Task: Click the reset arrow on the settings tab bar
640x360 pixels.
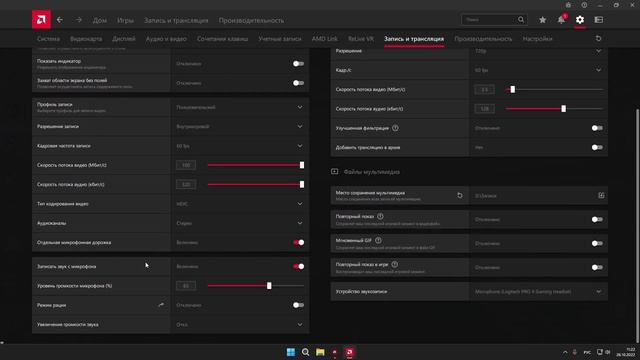Action: [598, 38]
